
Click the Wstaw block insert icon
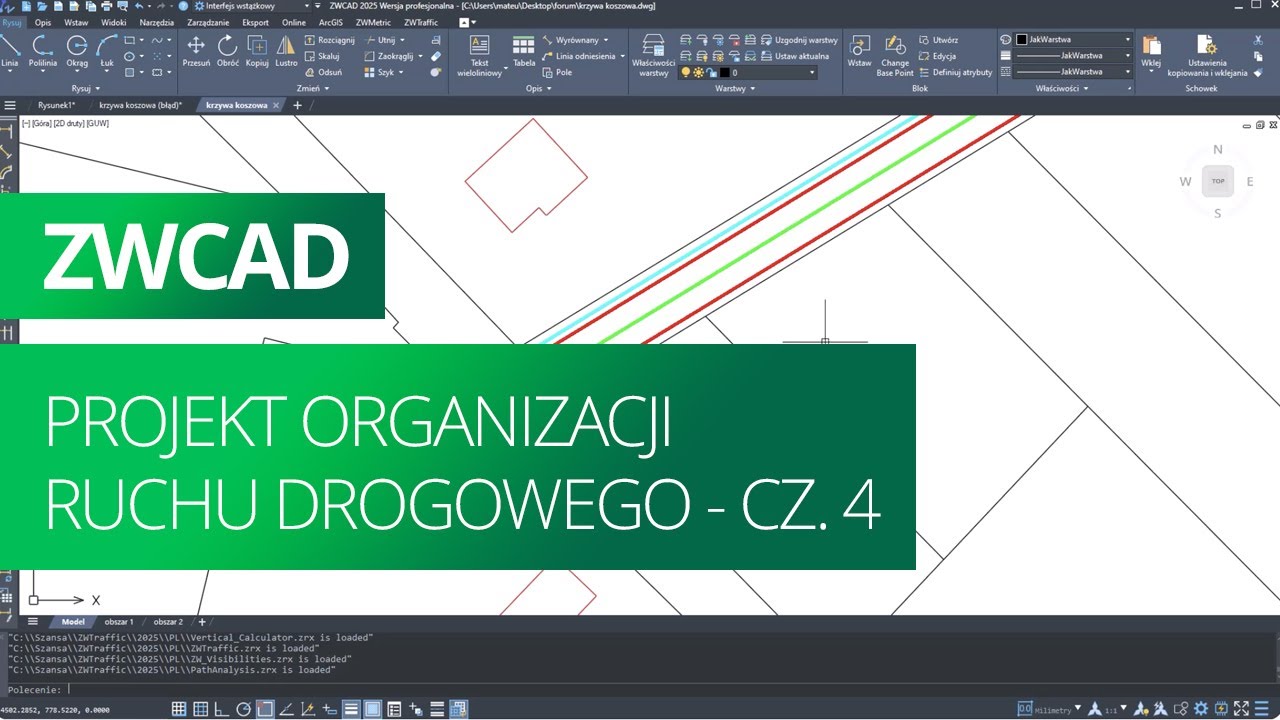tap(859, 51)
